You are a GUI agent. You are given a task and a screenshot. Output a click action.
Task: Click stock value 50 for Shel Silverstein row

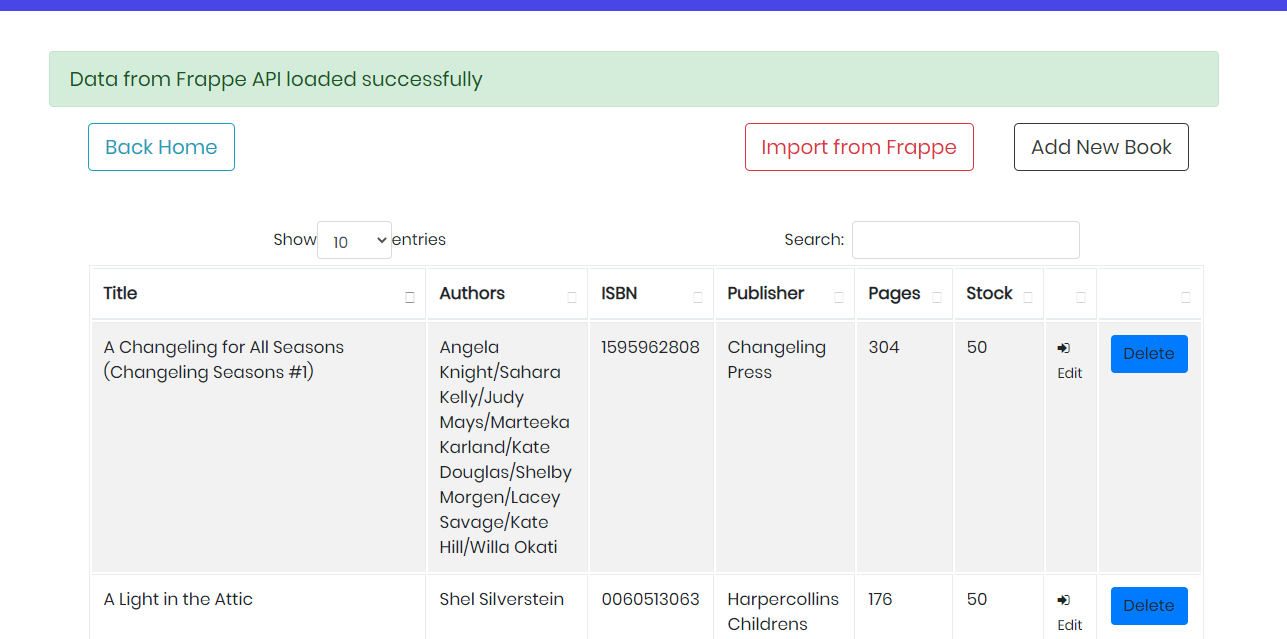[977, 599]
